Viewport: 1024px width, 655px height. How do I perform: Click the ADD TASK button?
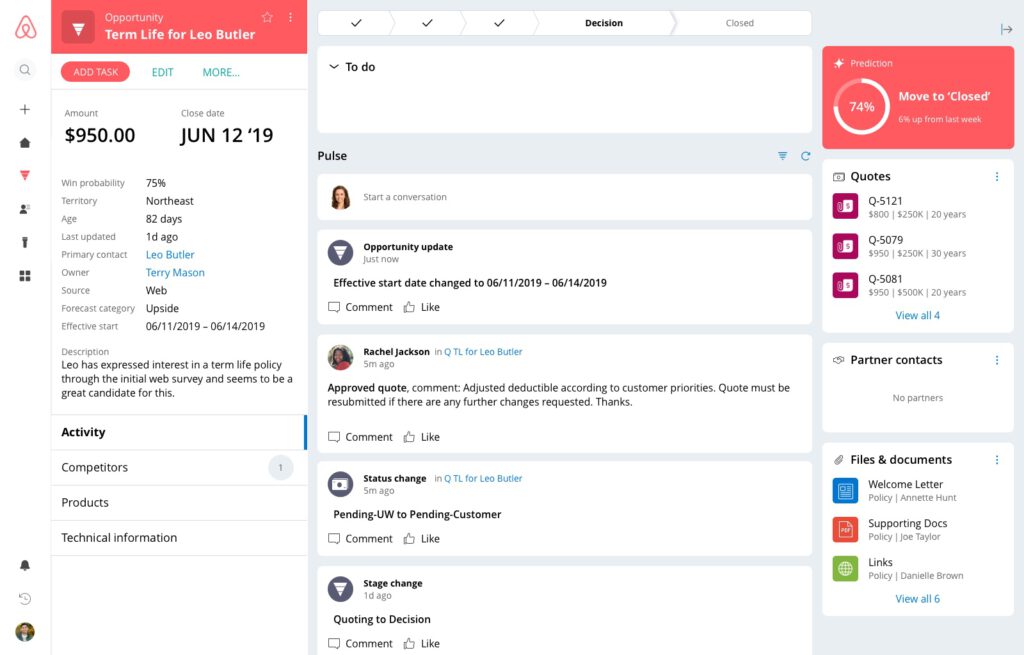click(x=95, y=72)
